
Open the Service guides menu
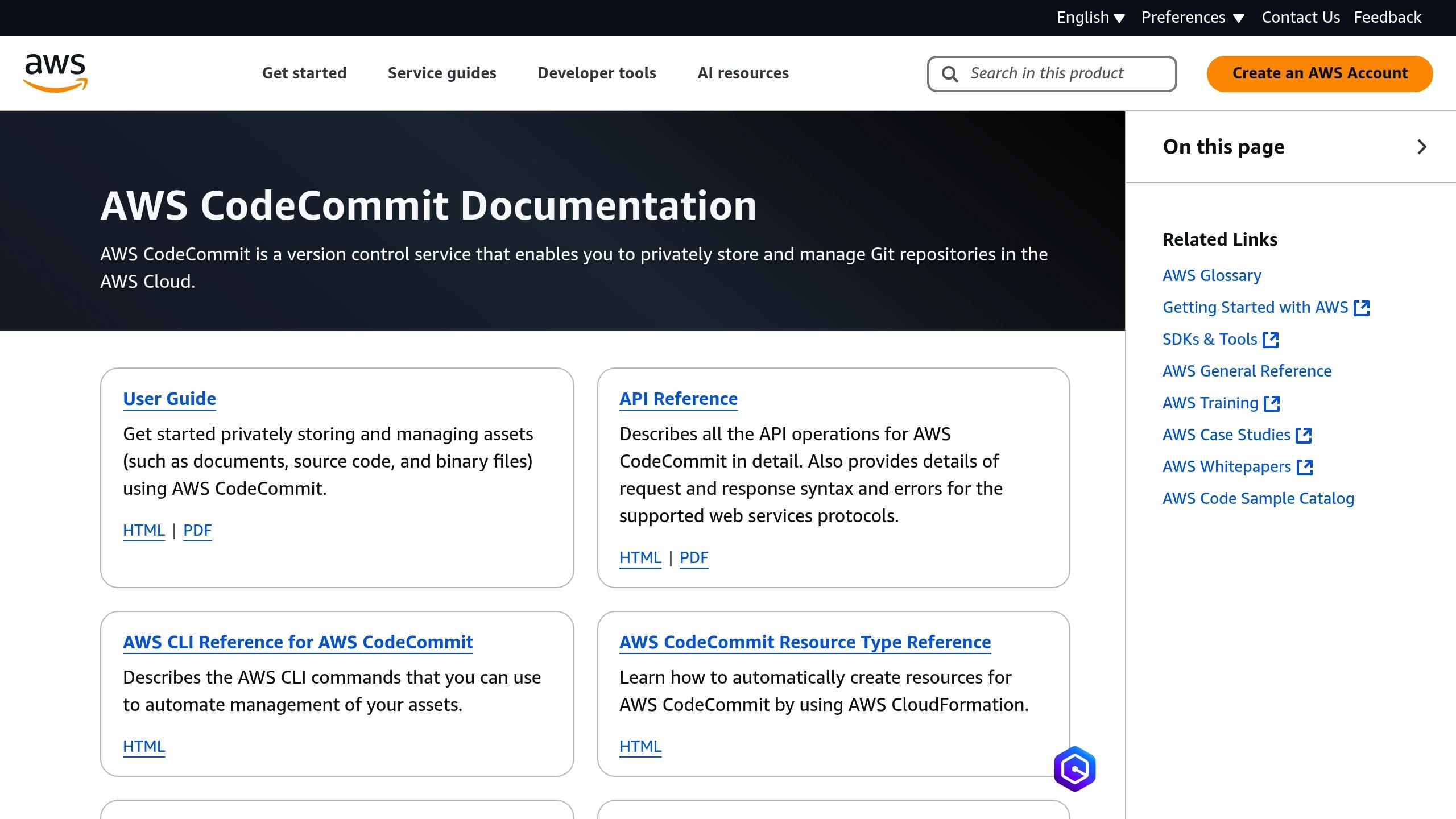(x=442, y=73)
